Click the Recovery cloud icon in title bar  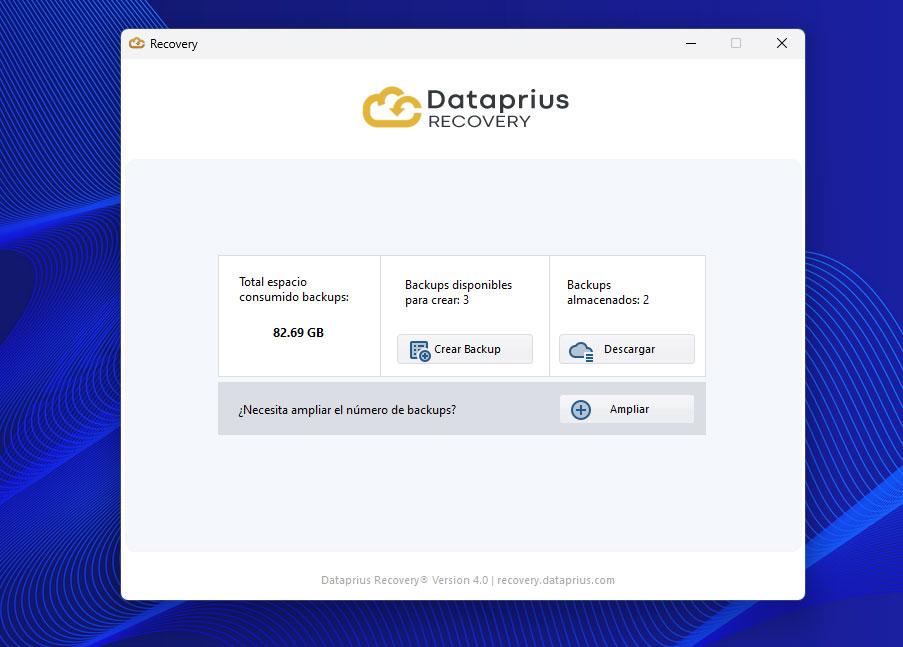tap(137, 43)
